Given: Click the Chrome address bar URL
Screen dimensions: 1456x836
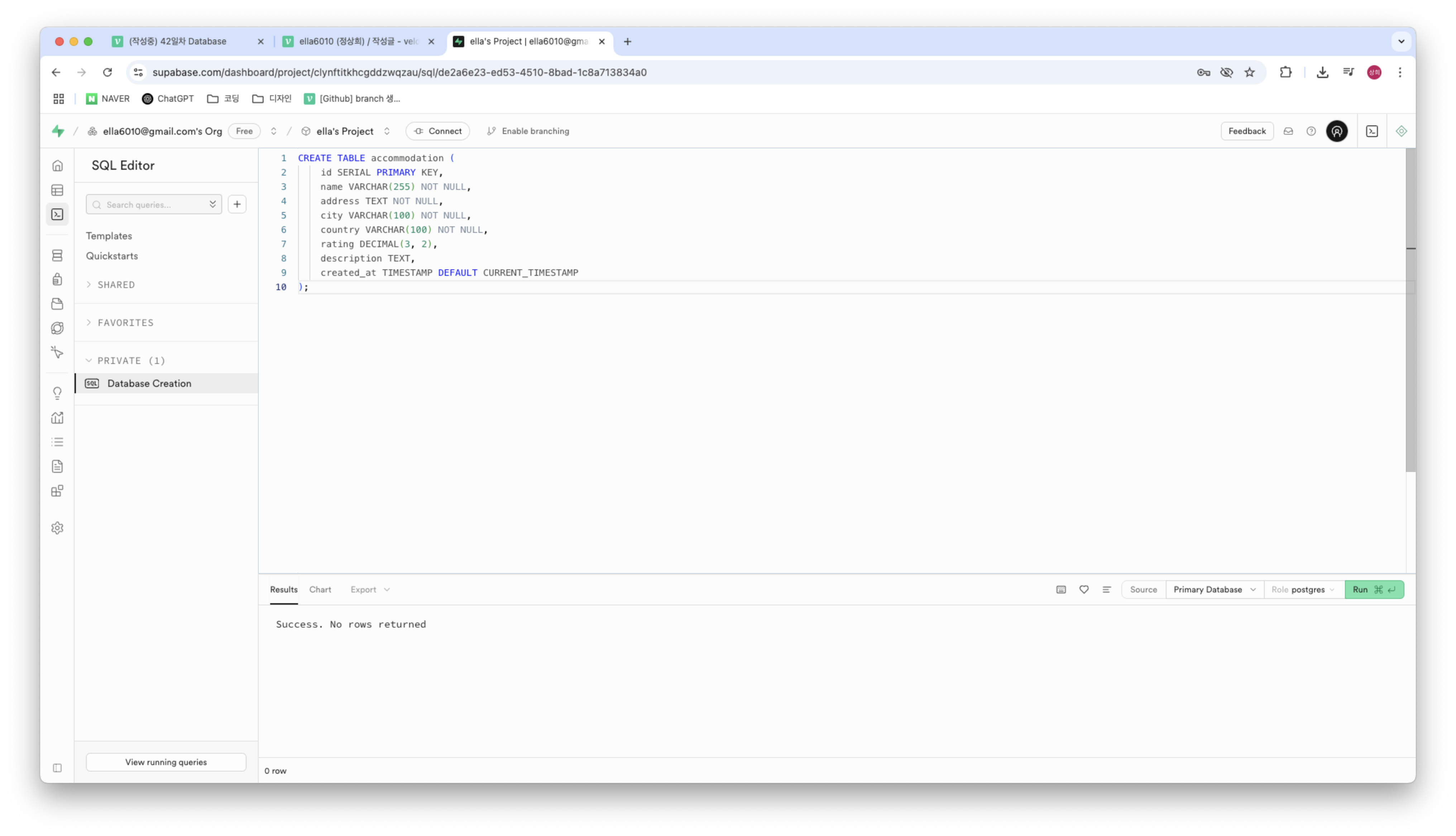Looking at the screenshot, I should point(399,72).
